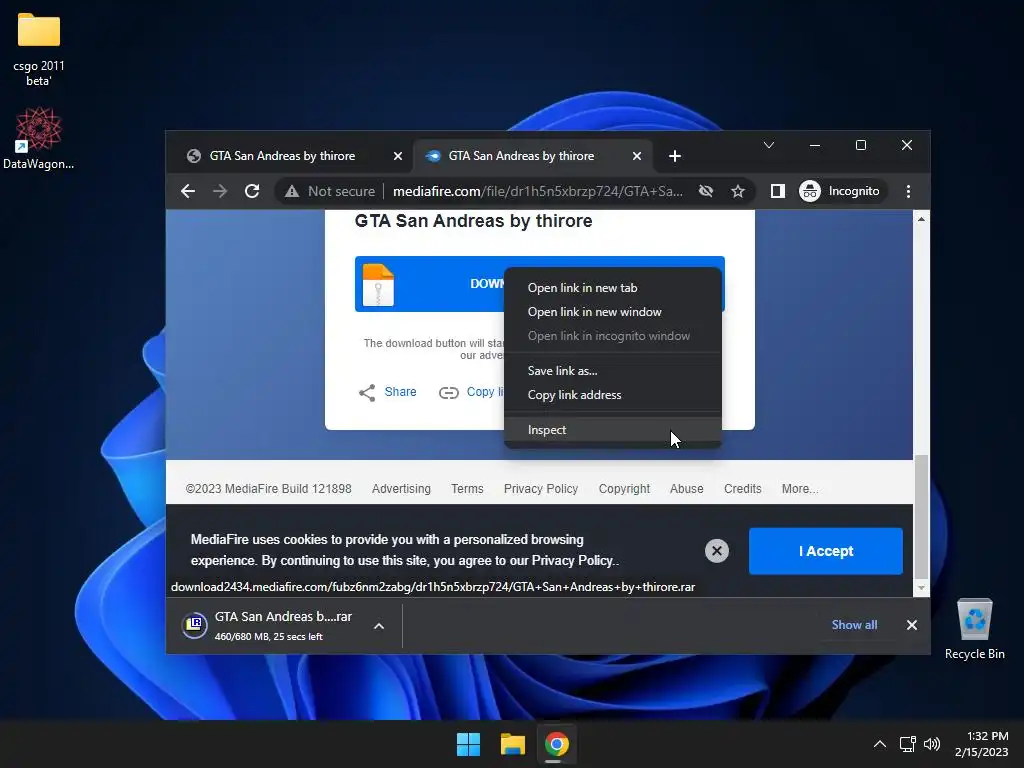The width and height of the screenshot is (1024, 768).
Task: Click the Share link
Action: [x=400, y=392]
